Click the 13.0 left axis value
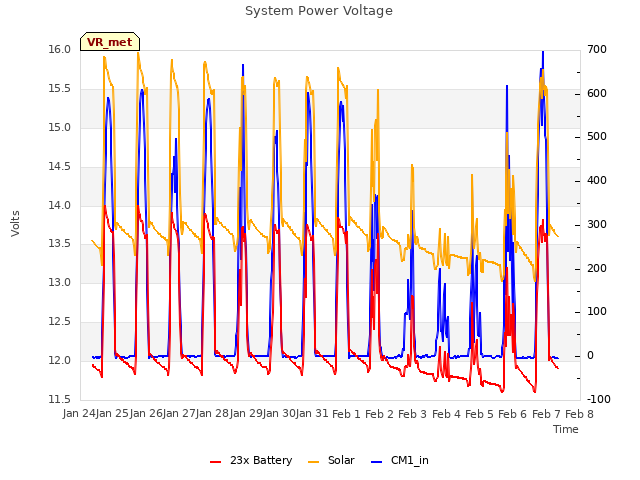The height and width of the screenshot is (480, 640). [x=60, y=282]
